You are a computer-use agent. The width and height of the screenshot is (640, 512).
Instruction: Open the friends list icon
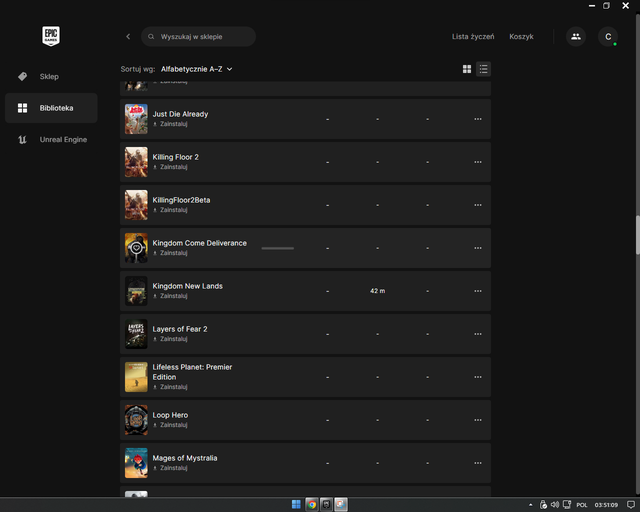coord(576,36)
